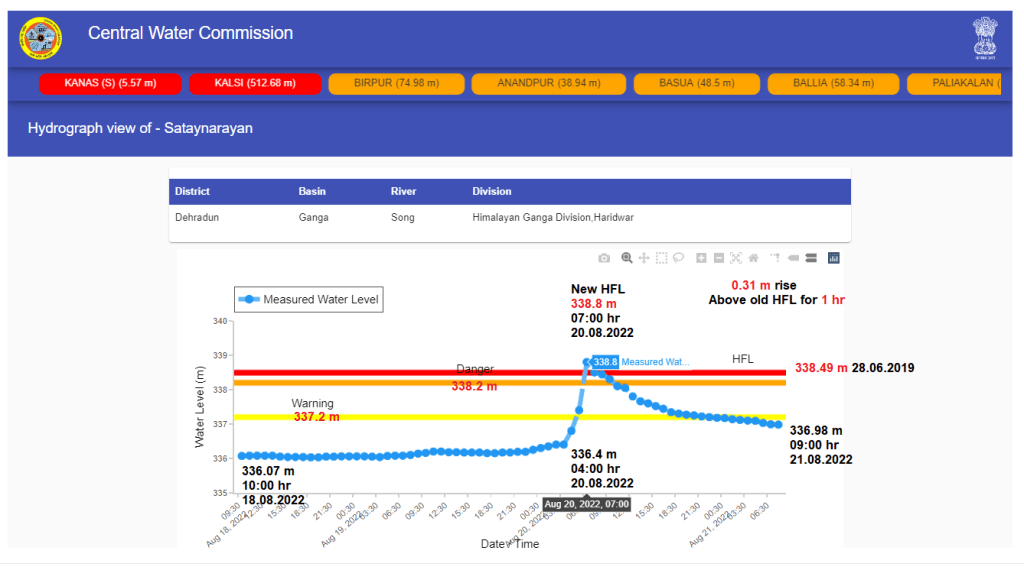The image size is (1024, 570).
Task: Download plot as PNG with camera icon
Action: (x=604, y=258)
